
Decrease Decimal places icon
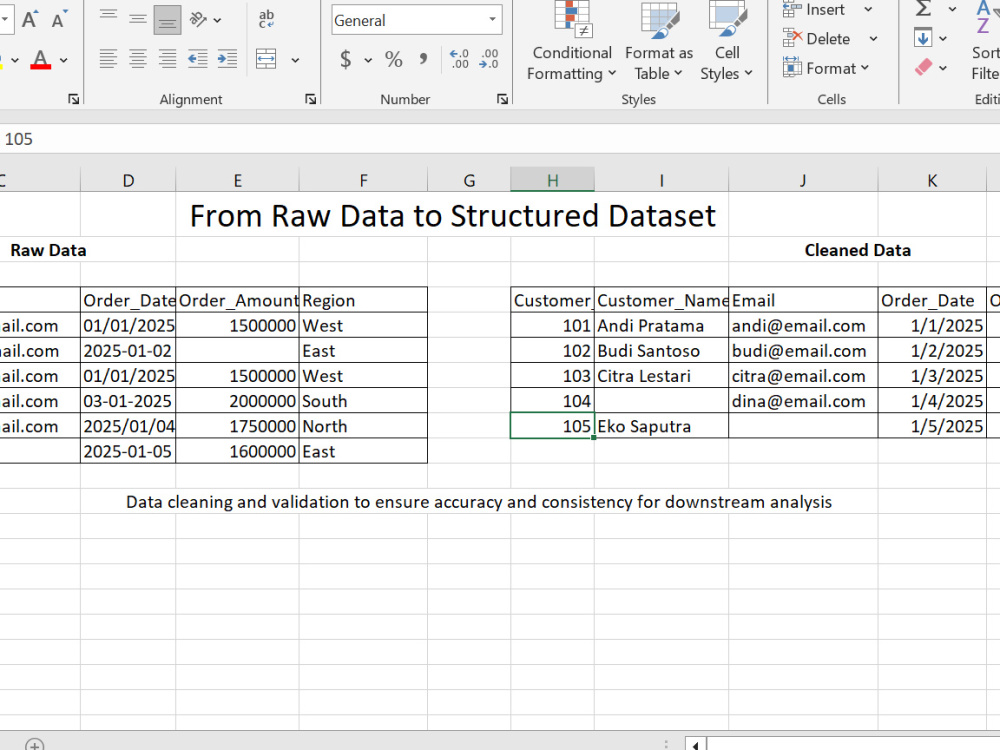pyautogui.click(x=489, y=59)
